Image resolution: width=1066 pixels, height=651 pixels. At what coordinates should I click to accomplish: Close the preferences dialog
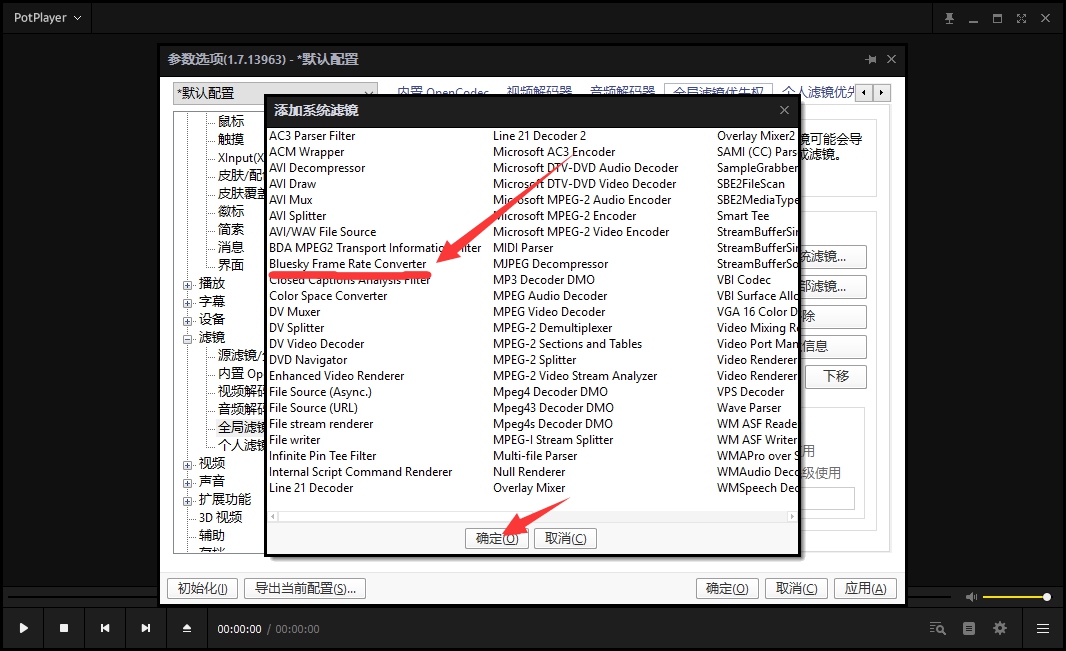point(891,60)
